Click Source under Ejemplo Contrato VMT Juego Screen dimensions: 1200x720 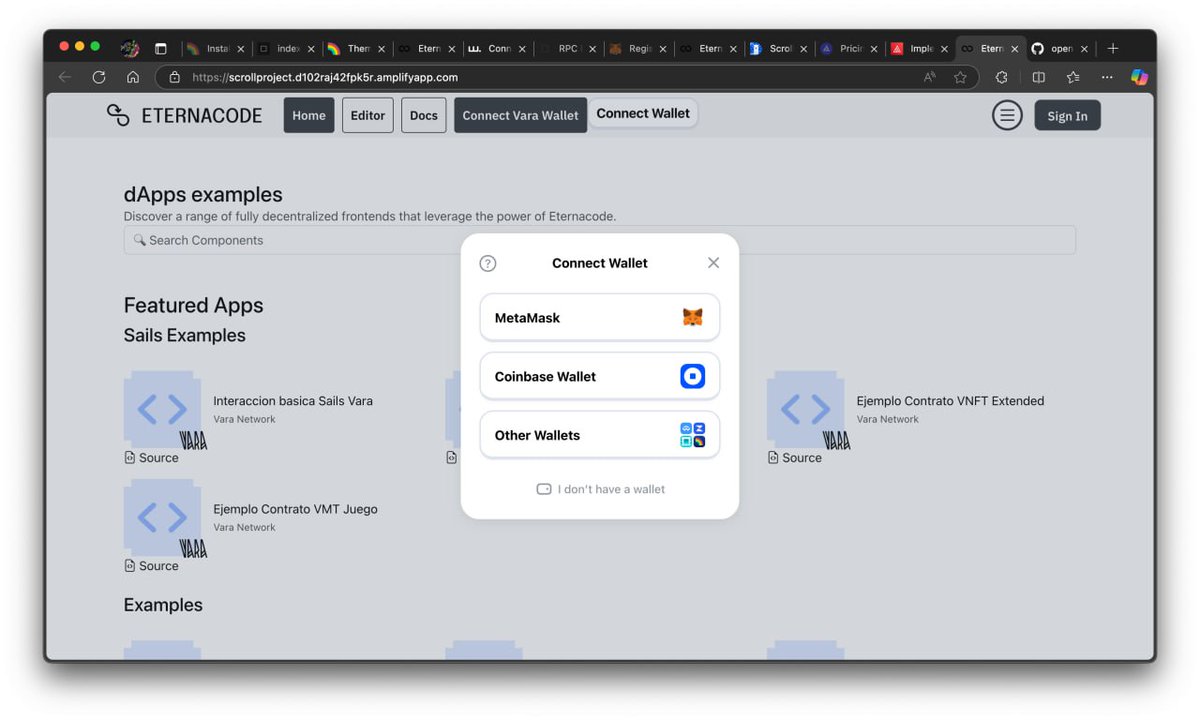tap(152, 566)
